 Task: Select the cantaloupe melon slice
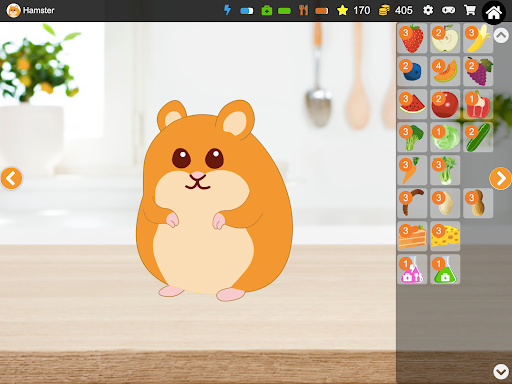tap(445, 71)
